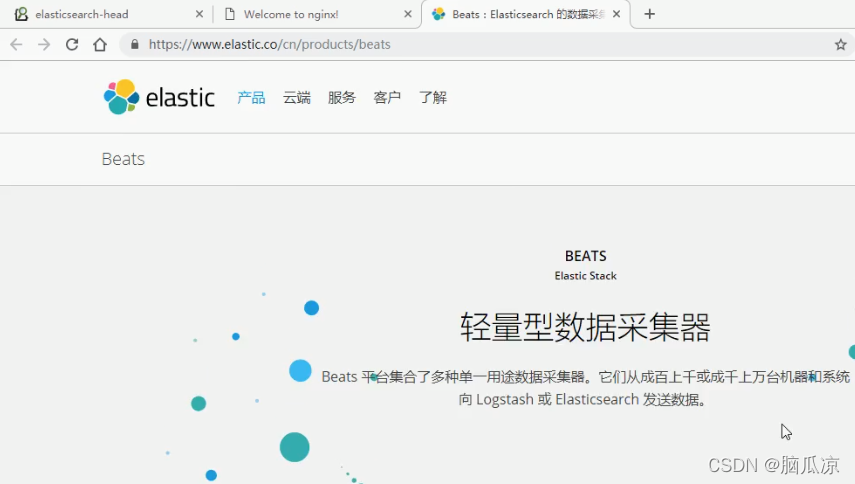View the site lock security info
This screenshot has width=855, height=484.
(135, 44)
